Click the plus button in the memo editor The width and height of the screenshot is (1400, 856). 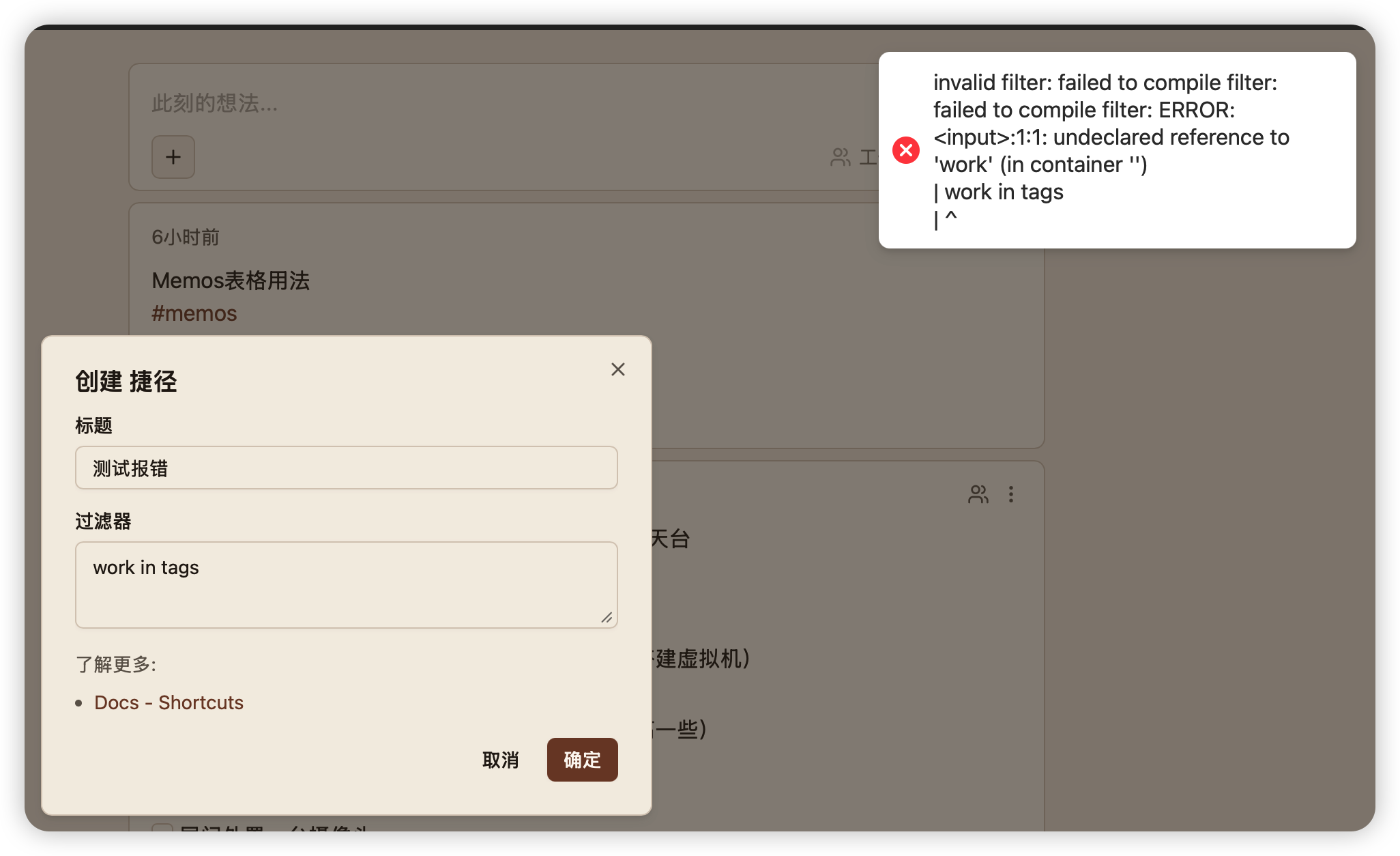click(x=173, y=157)
